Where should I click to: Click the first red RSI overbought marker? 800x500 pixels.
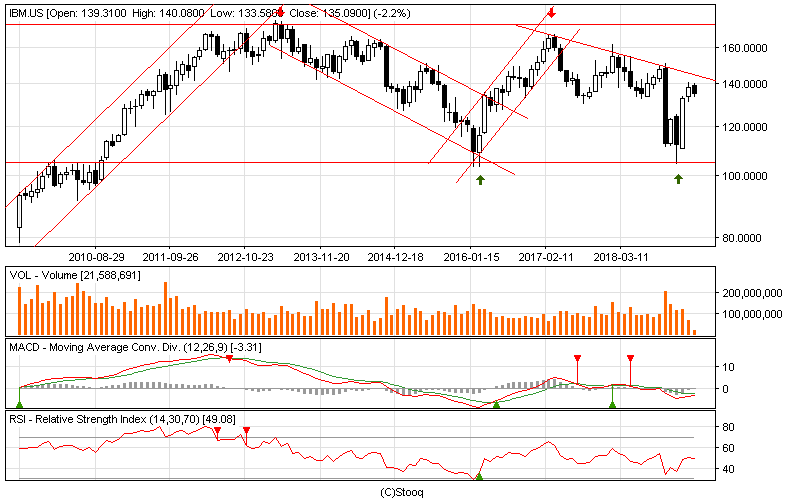click(217, 432)
